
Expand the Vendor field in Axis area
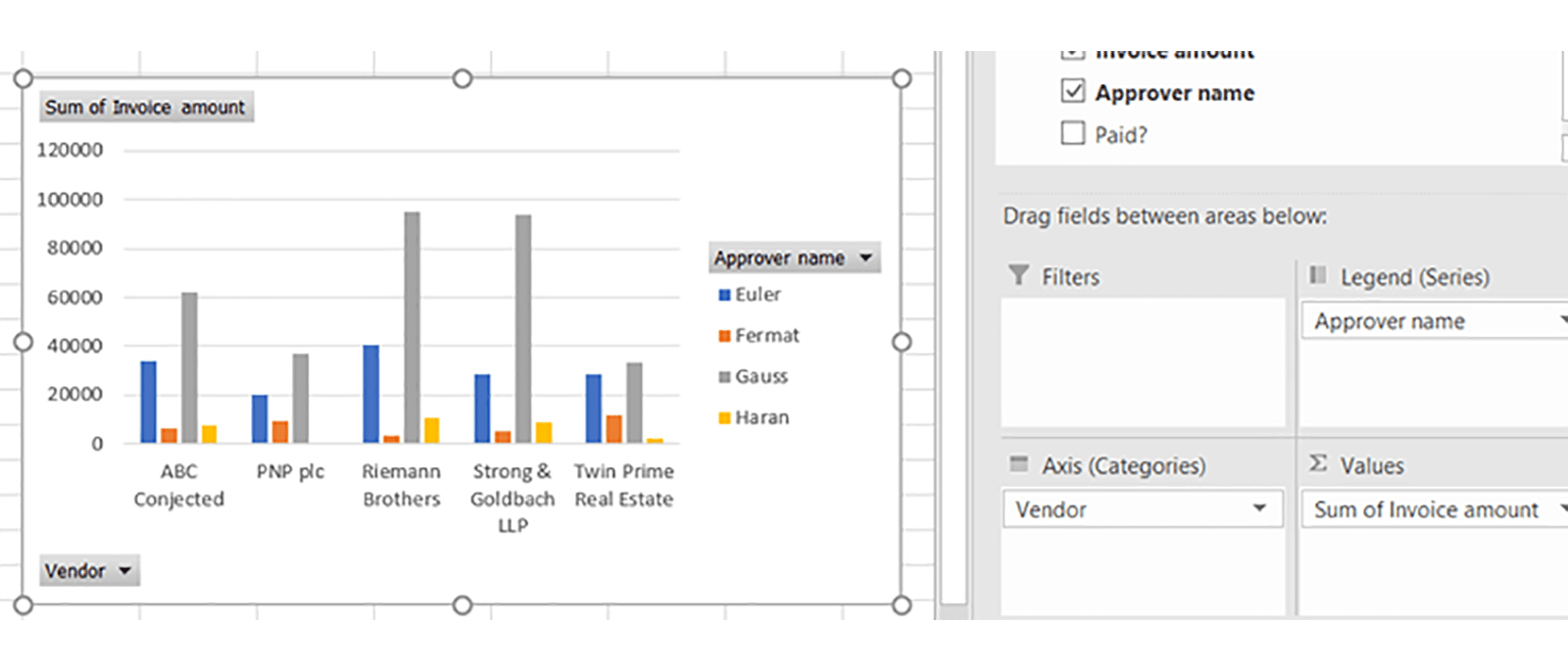(x=1259, y=508)
